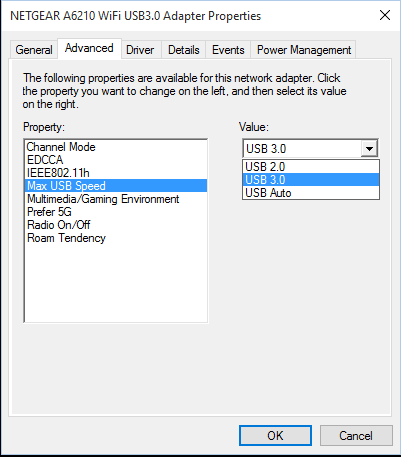Highlight the Max USB Speed property
The height and width of the screenshot is (457, 401).
(x=116, y=186)
